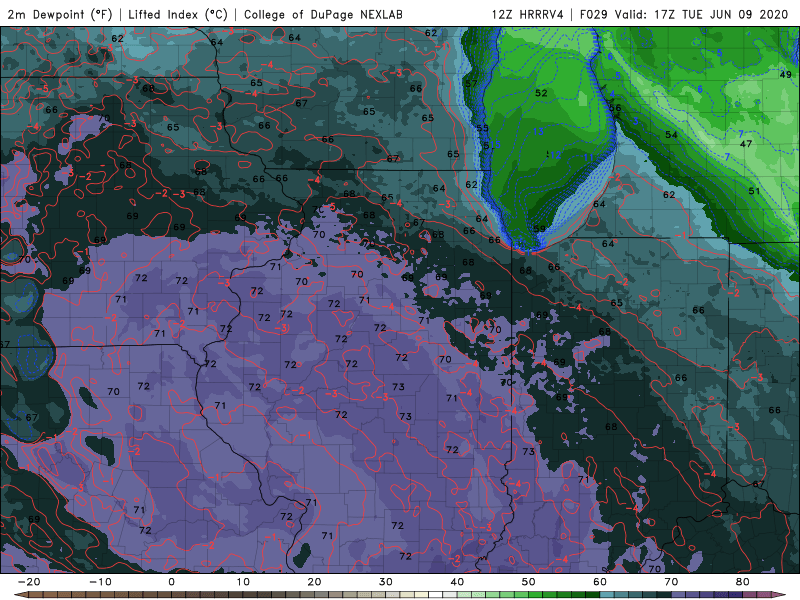Click the "12Z HRRRV4" model run label
800x600 pixels.
coord(528,14)
